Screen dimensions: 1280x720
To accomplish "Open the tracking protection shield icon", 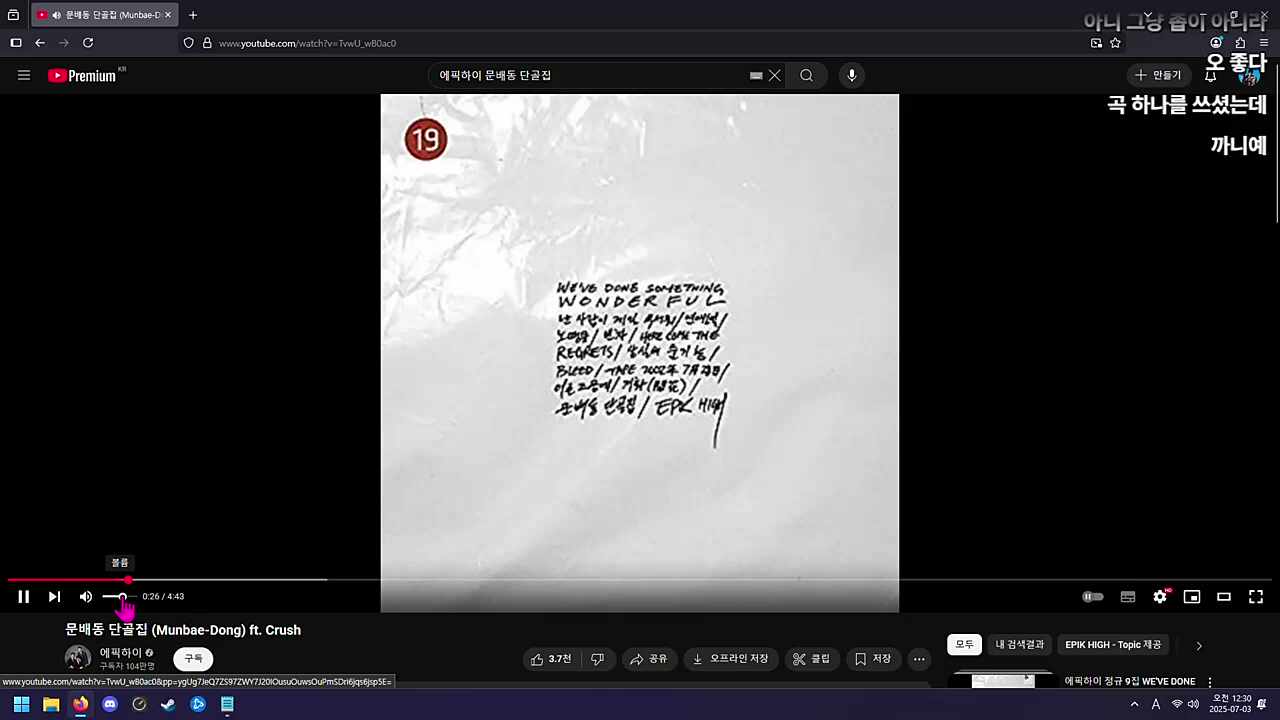I will click(x=188, y=43).
